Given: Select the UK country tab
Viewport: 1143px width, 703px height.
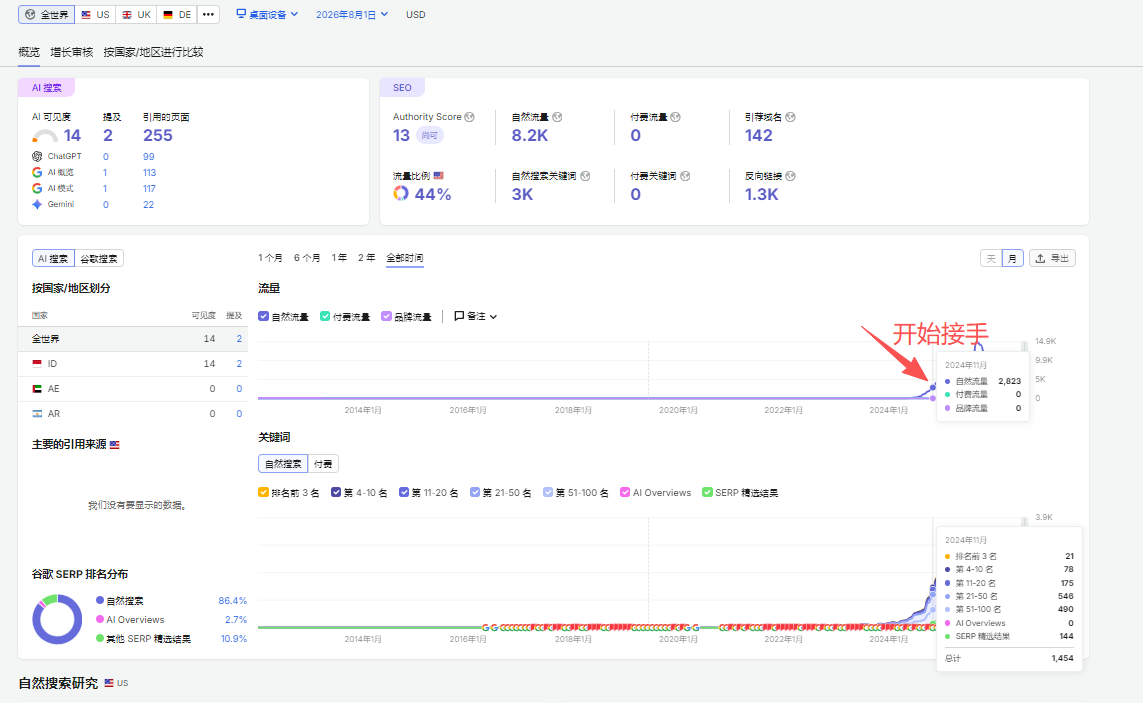Looking at the screenshot, I should (x=136, y=15).
